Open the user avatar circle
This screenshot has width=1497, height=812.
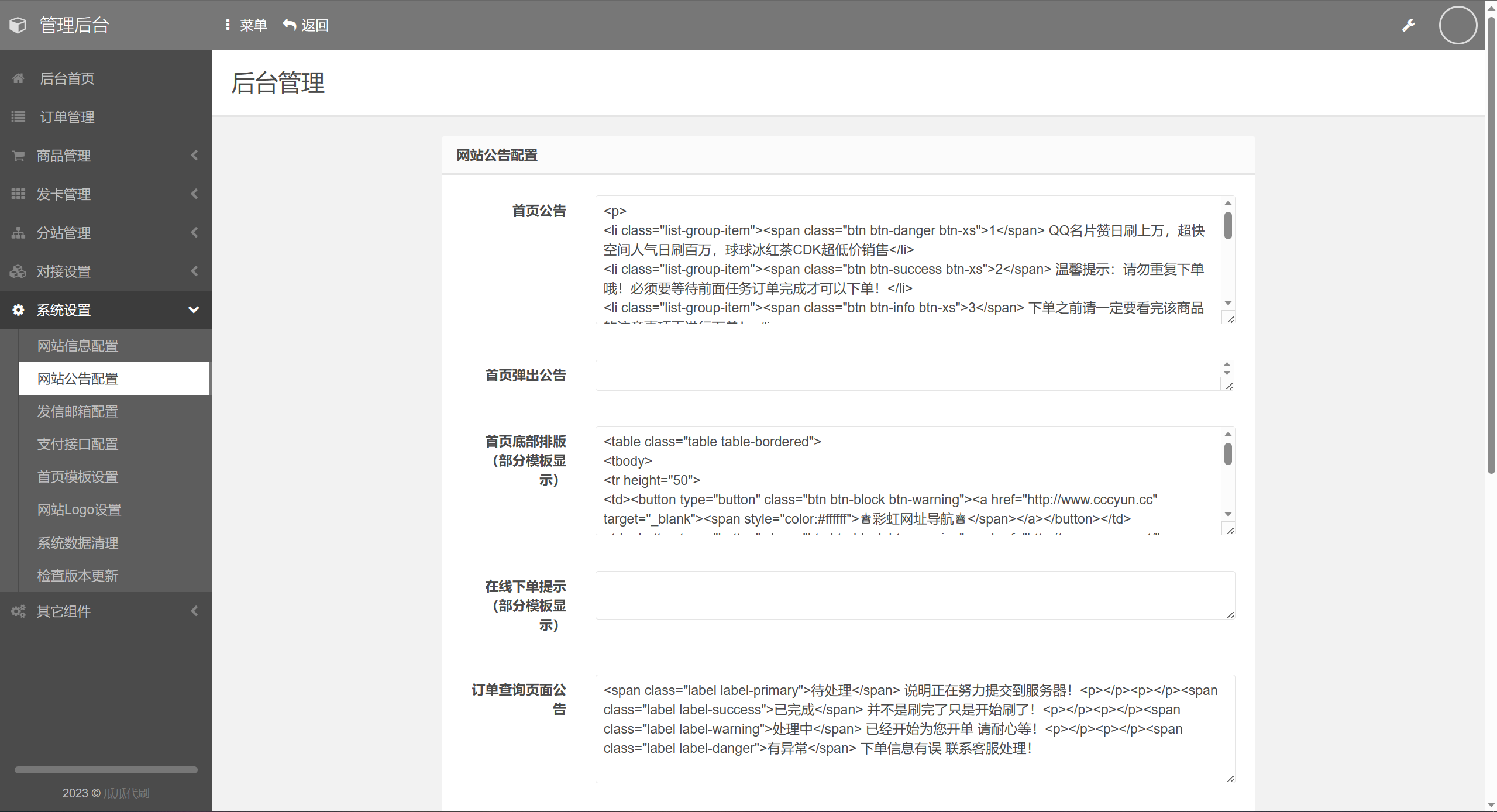[x=1457, y=25]
